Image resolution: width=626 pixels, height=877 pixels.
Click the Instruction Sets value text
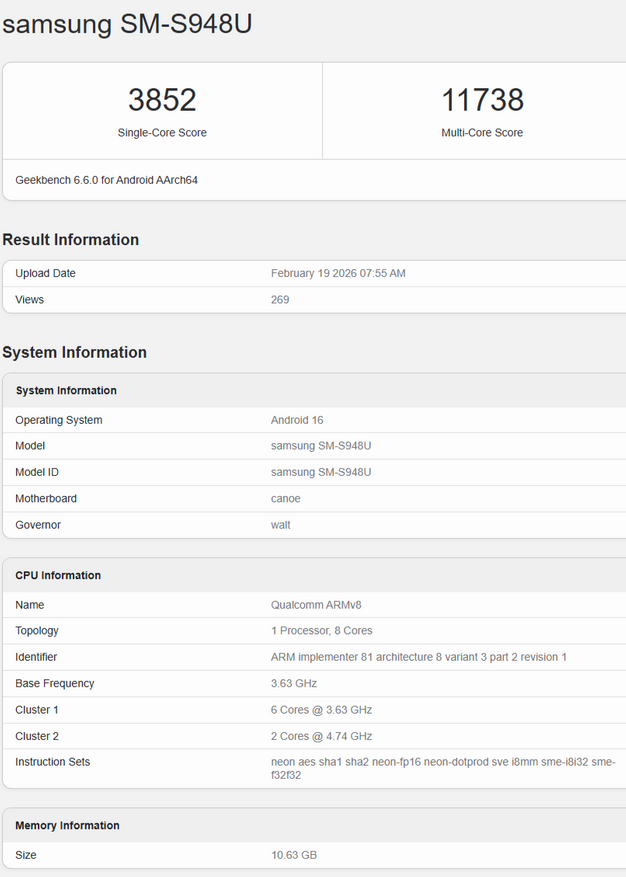click(x=440, y=768)
